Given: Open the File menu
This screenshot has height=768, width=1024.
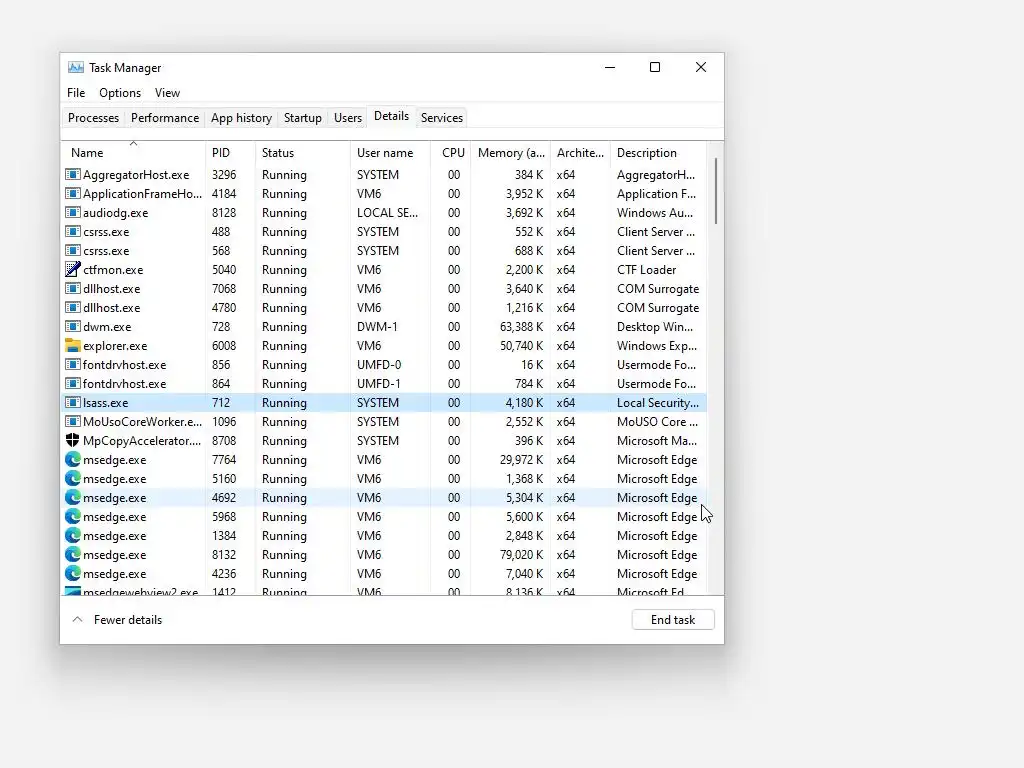Looking at the screenshot, I should [76, 93].
